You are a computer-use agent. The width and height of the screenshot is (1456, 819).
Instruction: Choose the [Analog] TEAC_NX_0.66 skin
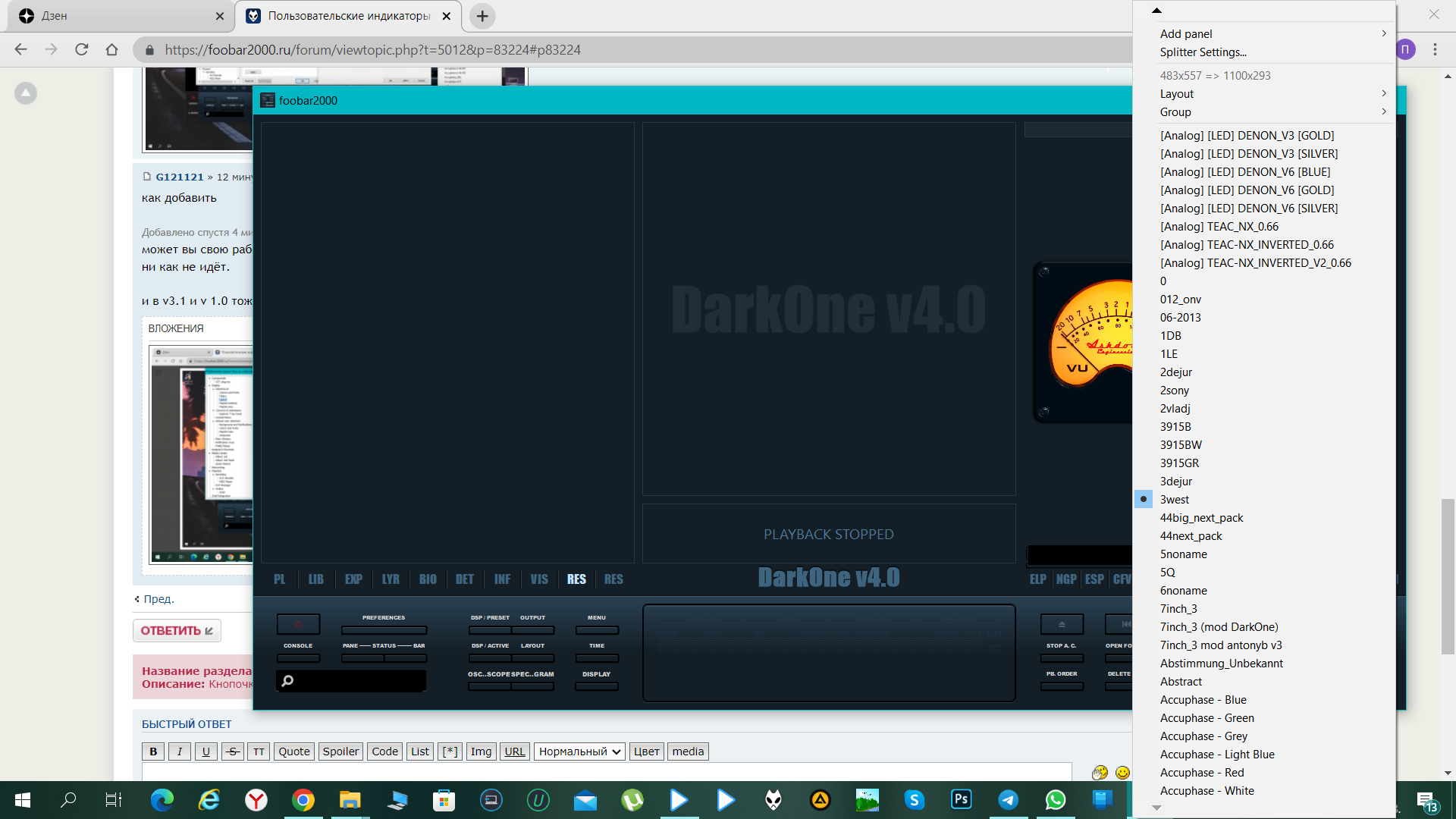[x=1219, y=227]
